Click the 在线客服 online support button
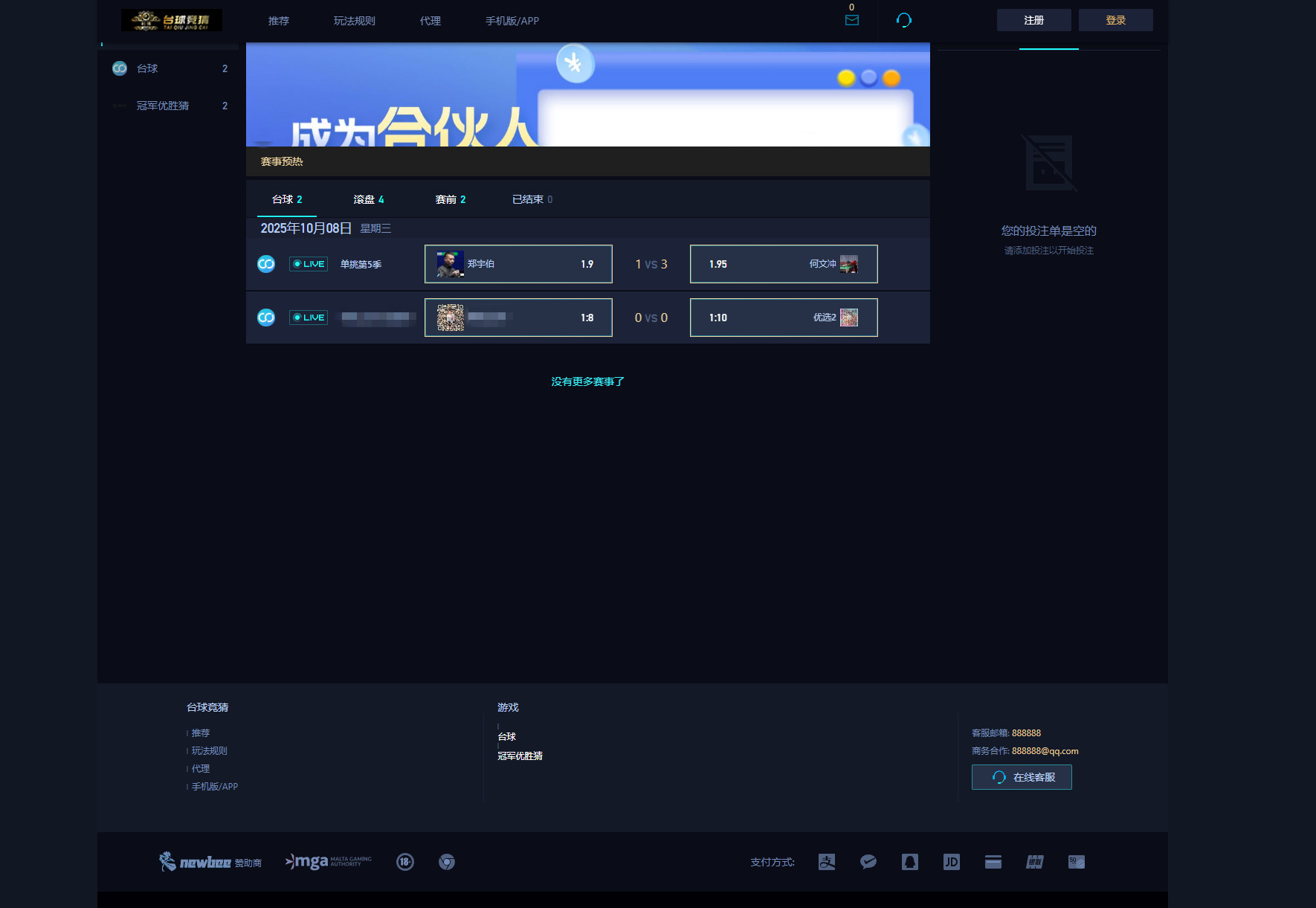Image resolution: width=1316 pixels, height=908 pixels. pyautogui.click(x=1022, y=777)
